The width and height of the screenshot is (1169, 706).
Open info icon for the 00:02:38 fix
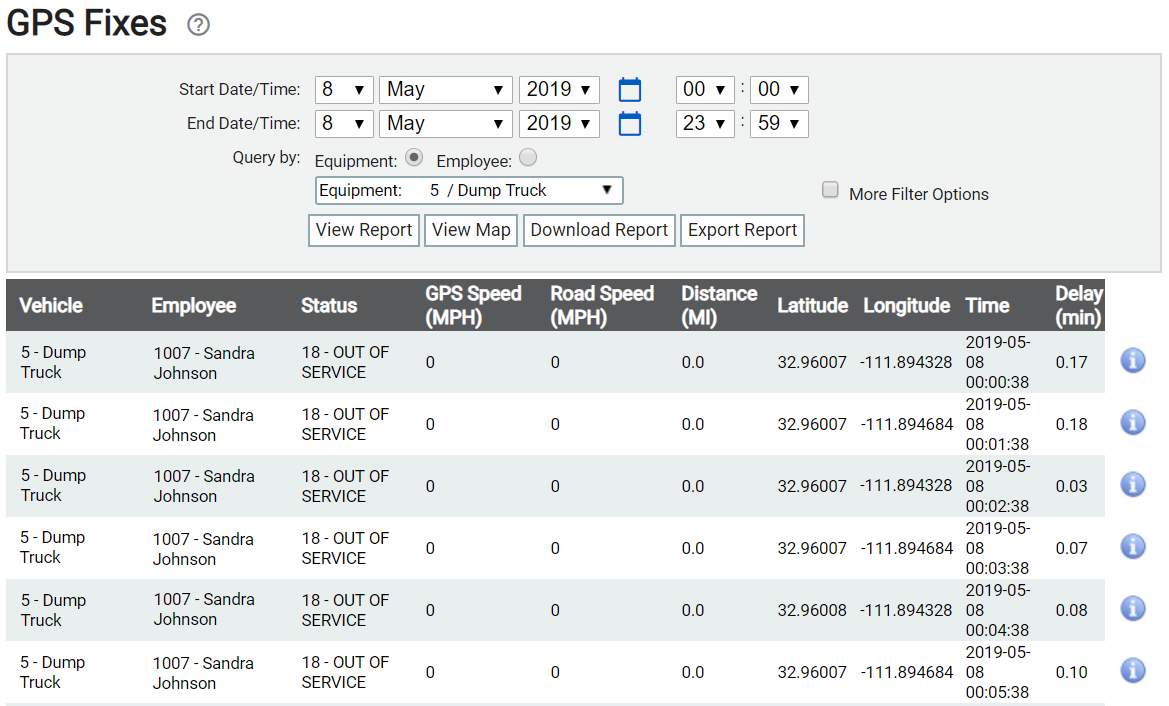[1132, 485]
